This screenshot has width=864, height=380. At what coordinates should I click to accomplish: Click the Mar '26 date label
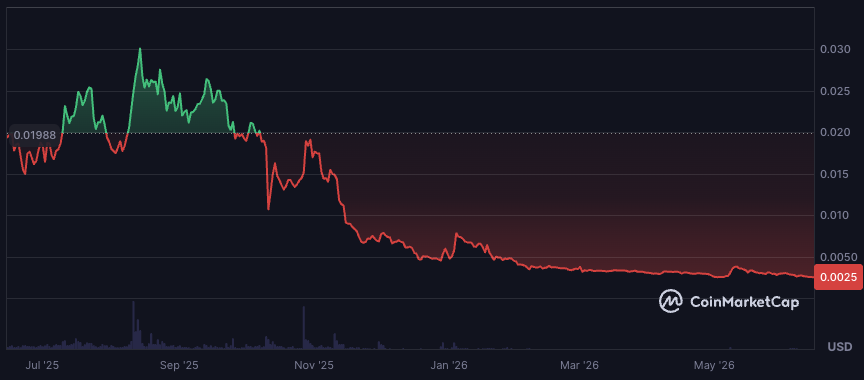pyautogui.click(x=580, y=365)
